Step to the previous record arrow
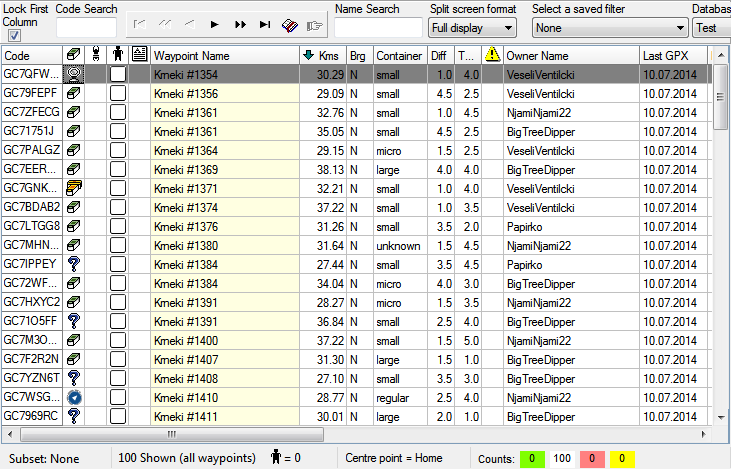 (x=189, y=25)
